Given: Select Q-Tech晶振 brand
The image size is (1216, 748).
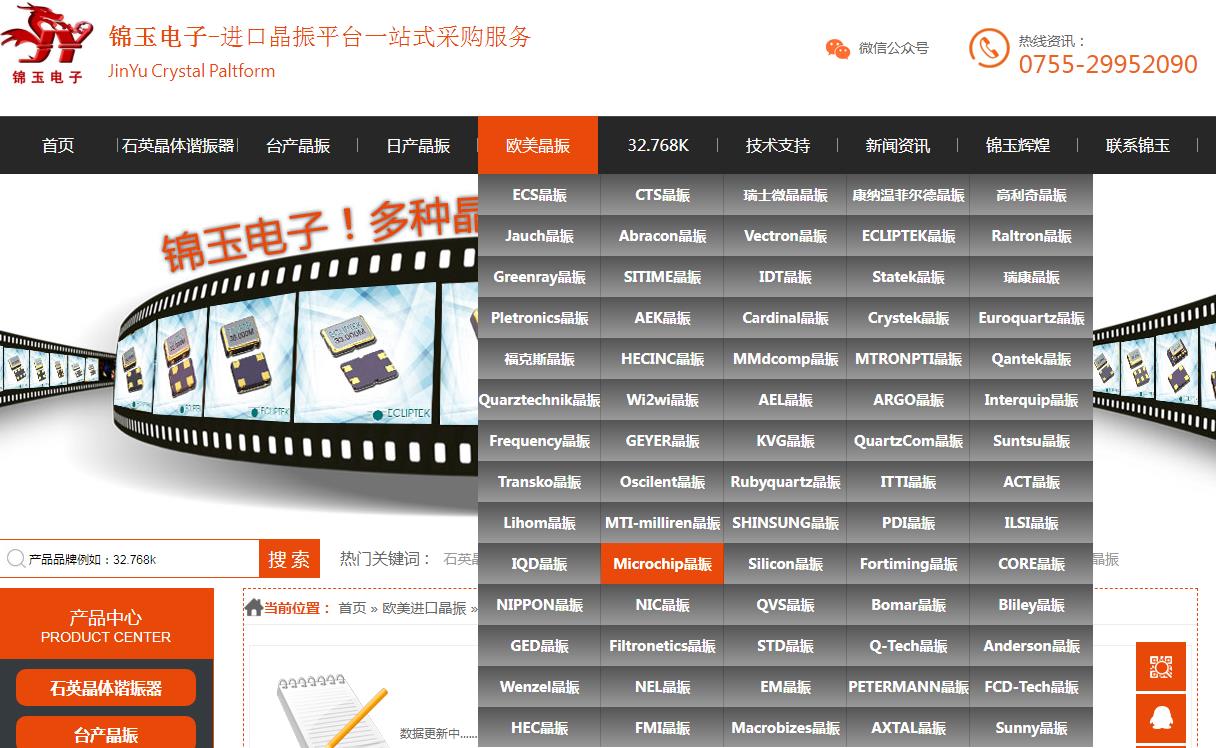Looking at the screenshot, I should pyautogui.click(x=908, y=646).
